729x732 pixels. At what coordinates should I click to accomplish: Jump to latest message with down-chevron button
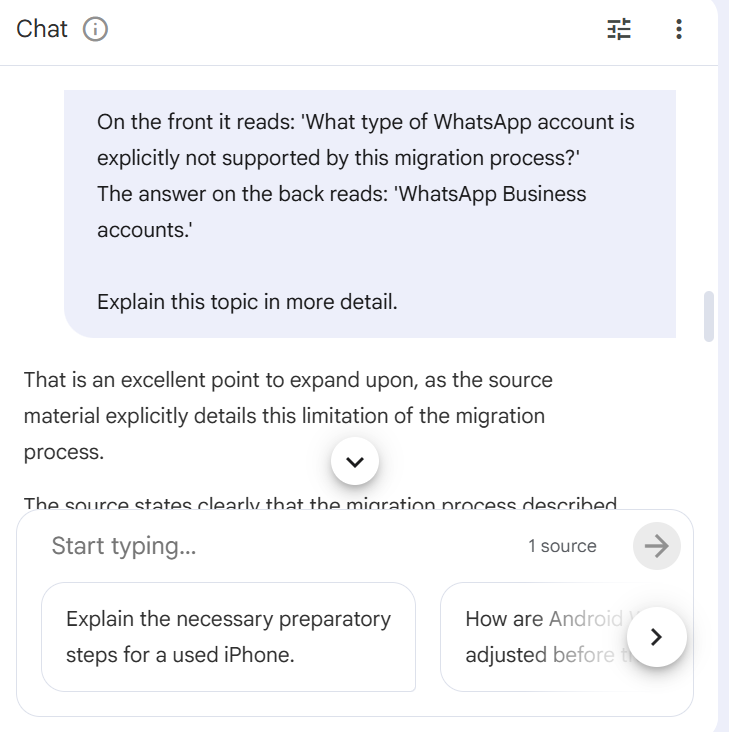(354, 461)
